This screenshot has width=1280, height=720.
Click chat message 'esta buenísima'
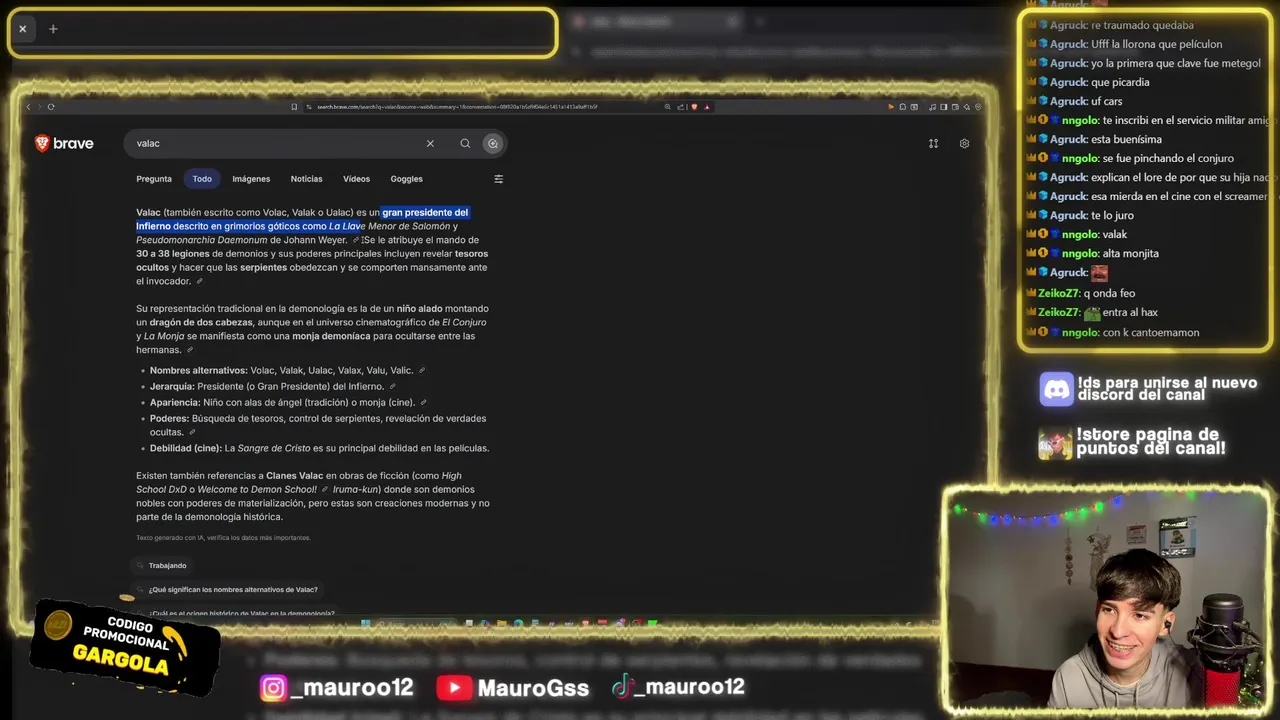[1126, 139]
